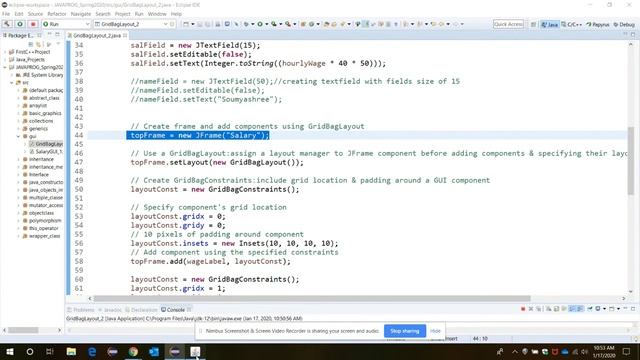Open the Run toolbar icon dropdown arrow
The image size is (640, 360).
(266, 24)
